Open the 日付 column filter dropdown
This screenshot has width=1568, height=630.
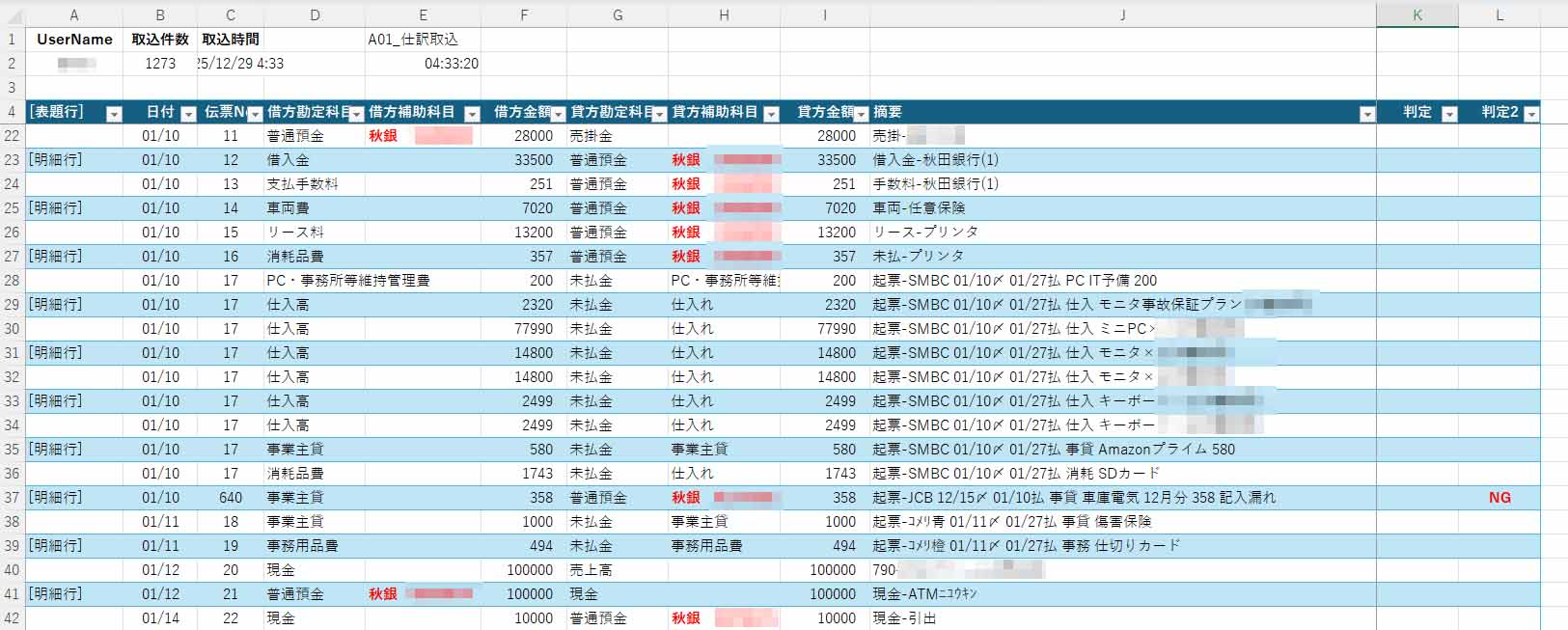coord(188,114)
